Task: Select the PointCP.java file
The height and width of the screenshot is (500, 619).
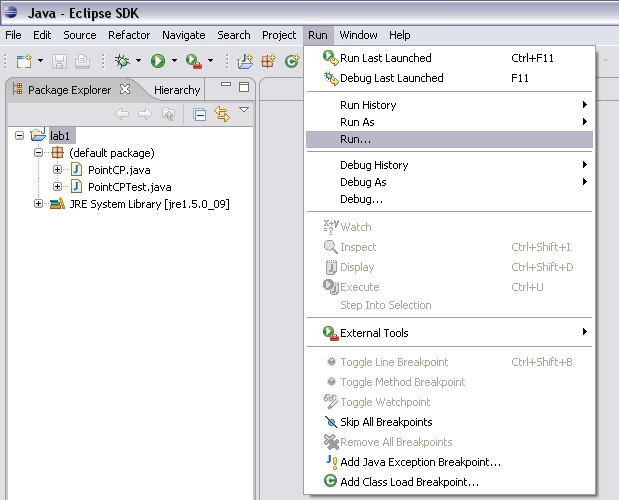Action: tap(119, 170)
